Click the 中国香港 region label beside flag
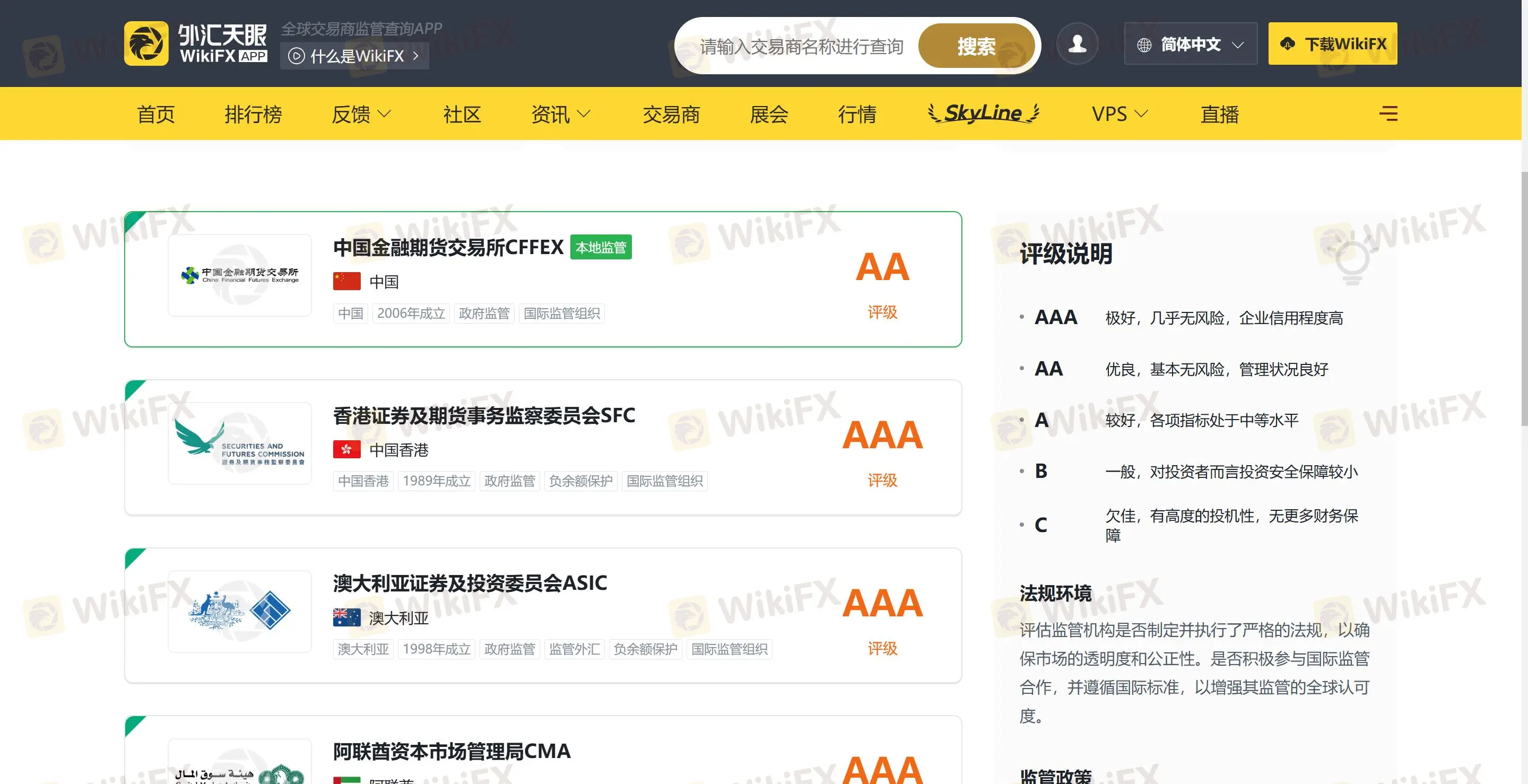Image resolution: width=1528 pixels, height=784 pixels. pos(398,450)
